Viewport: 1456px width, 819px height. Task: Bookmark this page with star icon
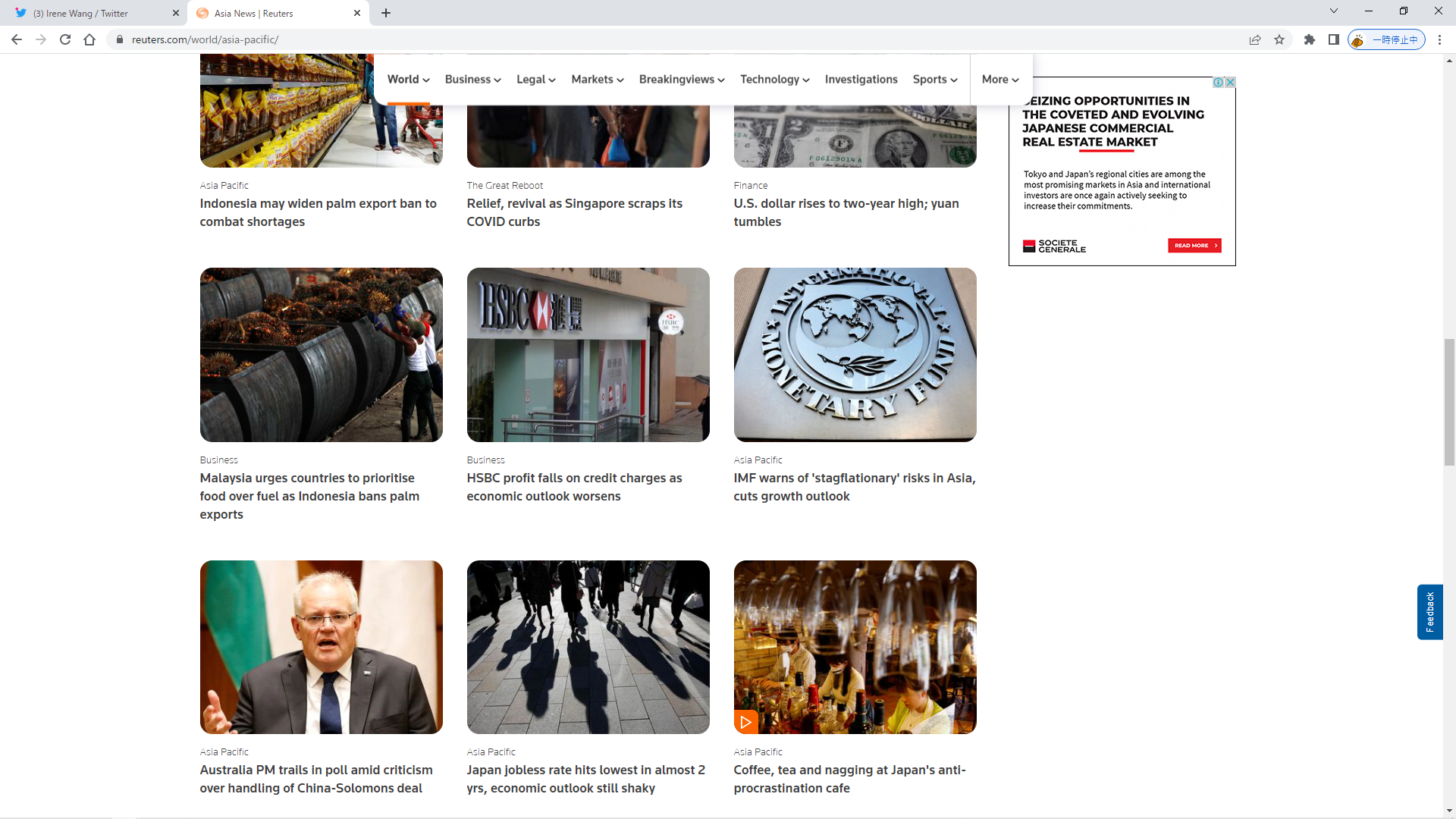[1279, 39]
